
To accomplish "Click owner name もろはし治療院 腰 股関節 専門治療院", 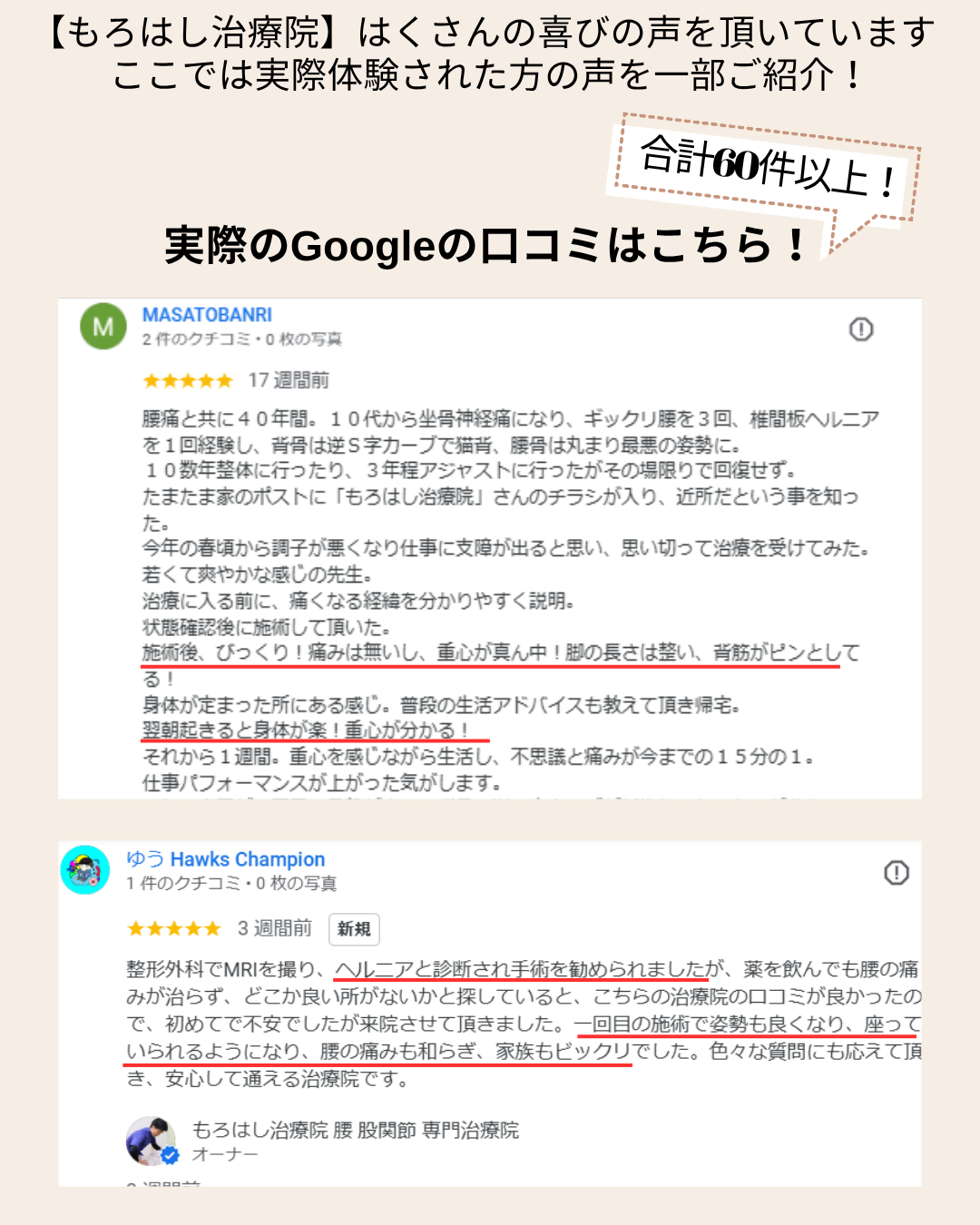I will click(x=355, y=1130).
